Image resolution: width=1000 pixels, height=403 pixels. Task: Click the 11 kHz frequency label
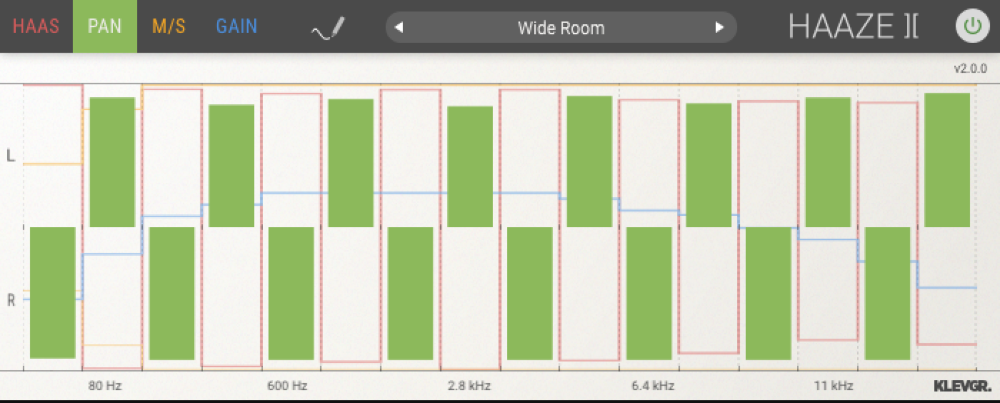tap(833, 385)
